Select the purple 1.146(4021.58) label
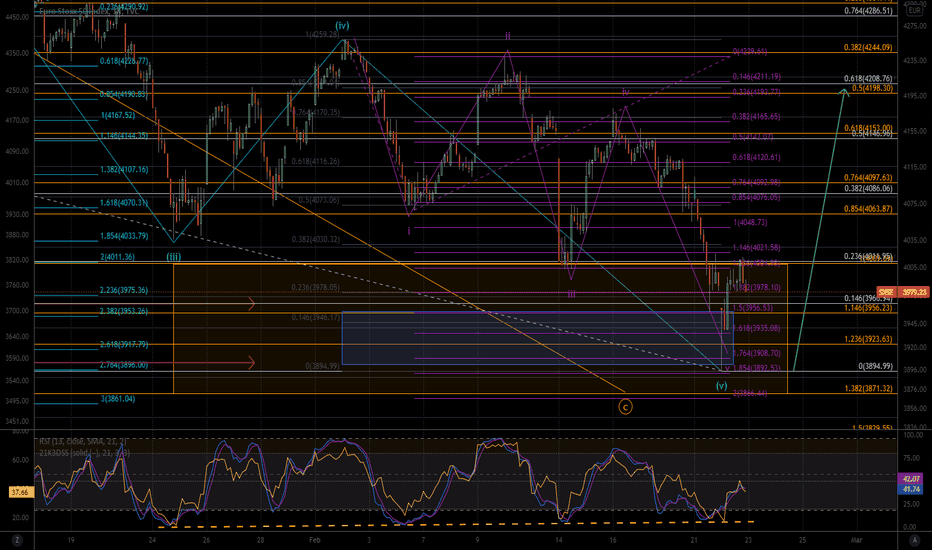This screenshot has height=550, width=932. [757, 247]
